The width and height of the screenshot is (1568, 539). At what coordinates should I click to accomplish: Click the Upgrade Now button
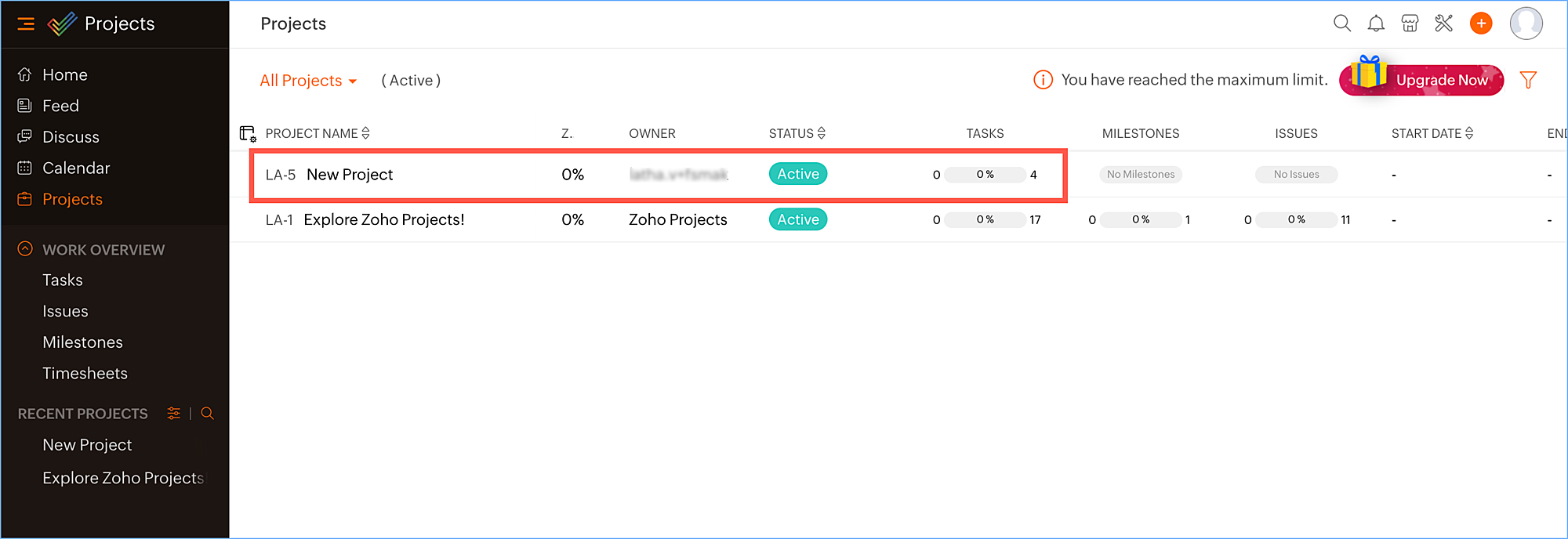point(1440,81)
